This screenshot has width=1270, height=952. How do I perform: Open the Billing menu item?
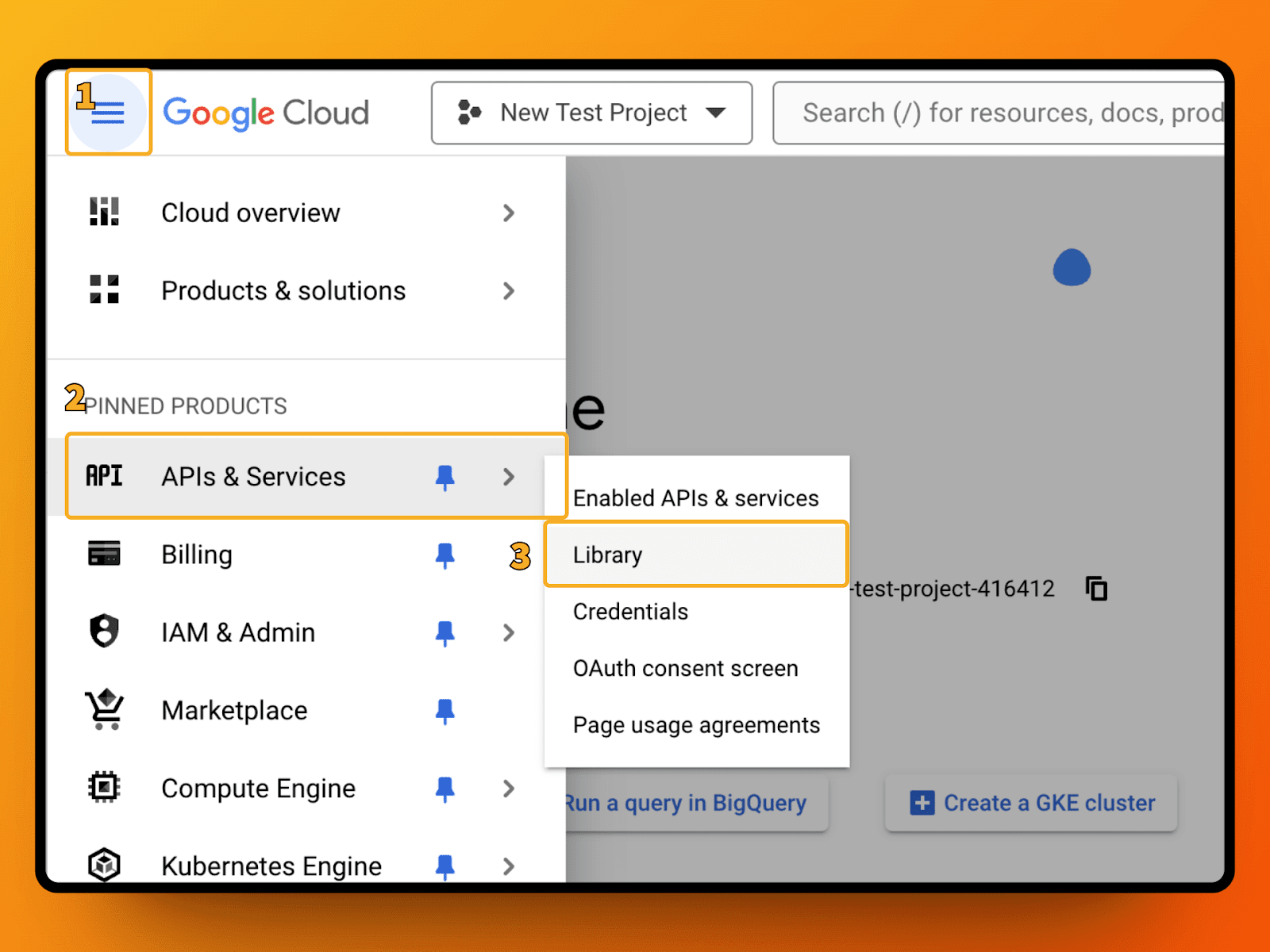(x=306, y=555)
